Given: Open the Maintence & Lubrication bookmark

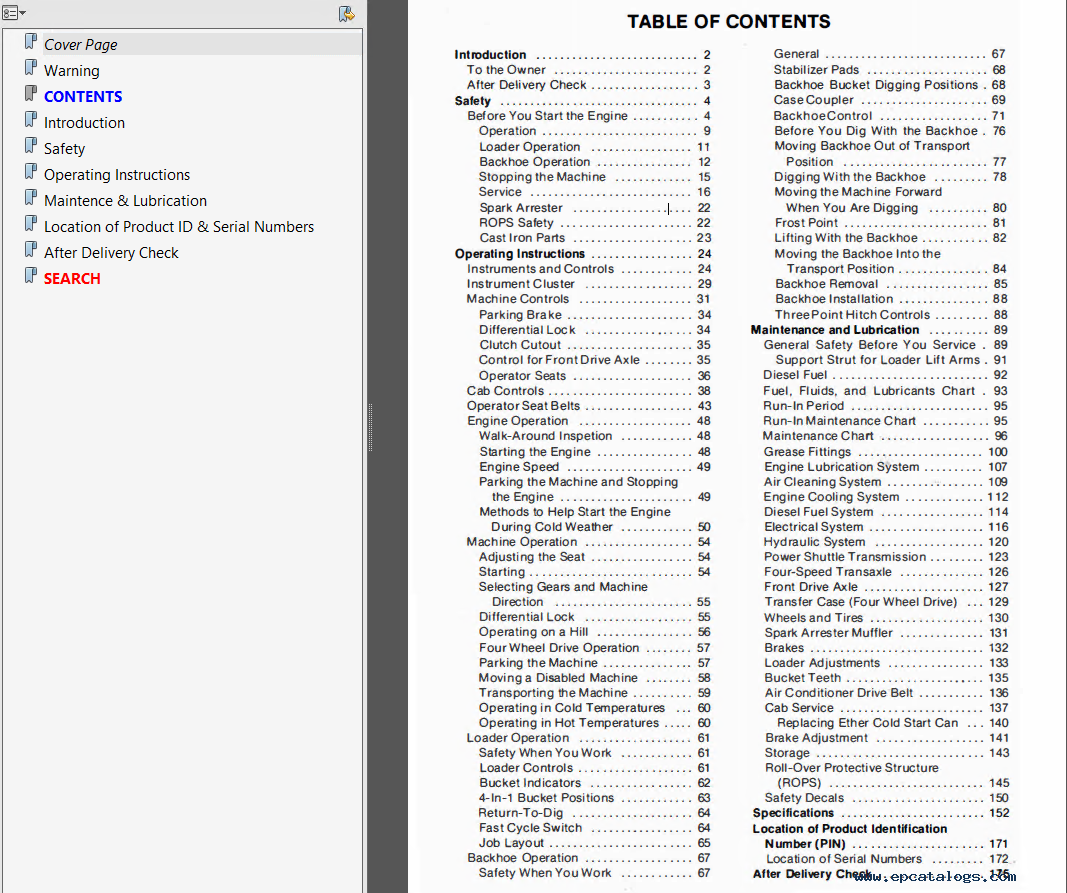Looking at the screenshot, I should coord(125,201).
